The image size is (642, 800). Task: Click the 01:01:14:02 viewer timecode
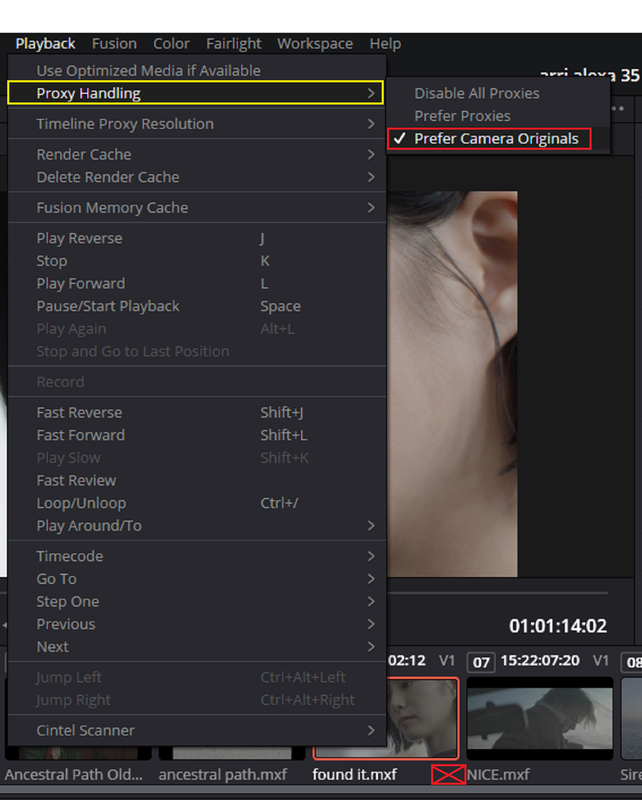click(558, 626)
